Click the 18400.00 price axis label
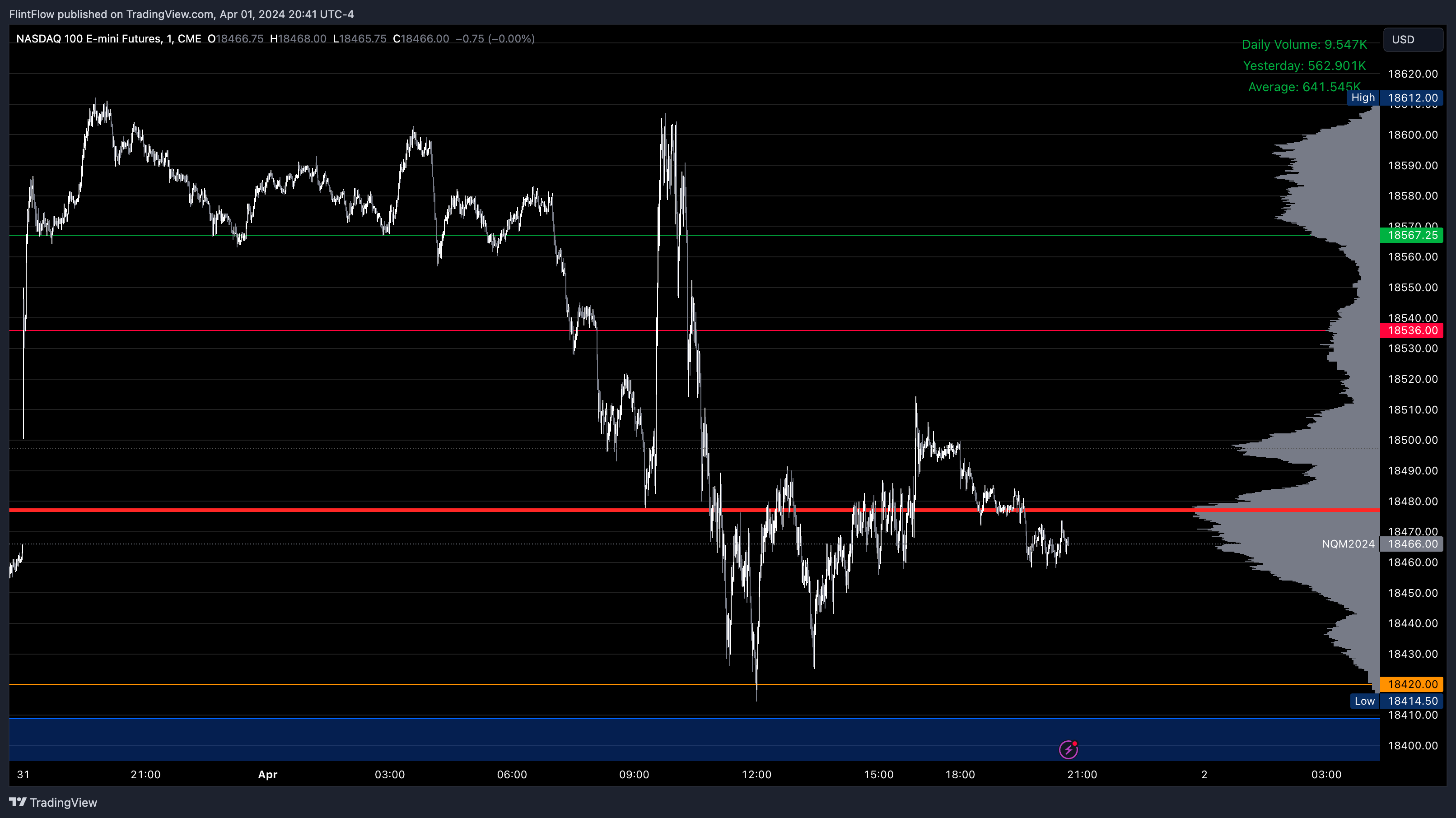Viewport: 1456px width, 818px height. tap(1413, 746)
